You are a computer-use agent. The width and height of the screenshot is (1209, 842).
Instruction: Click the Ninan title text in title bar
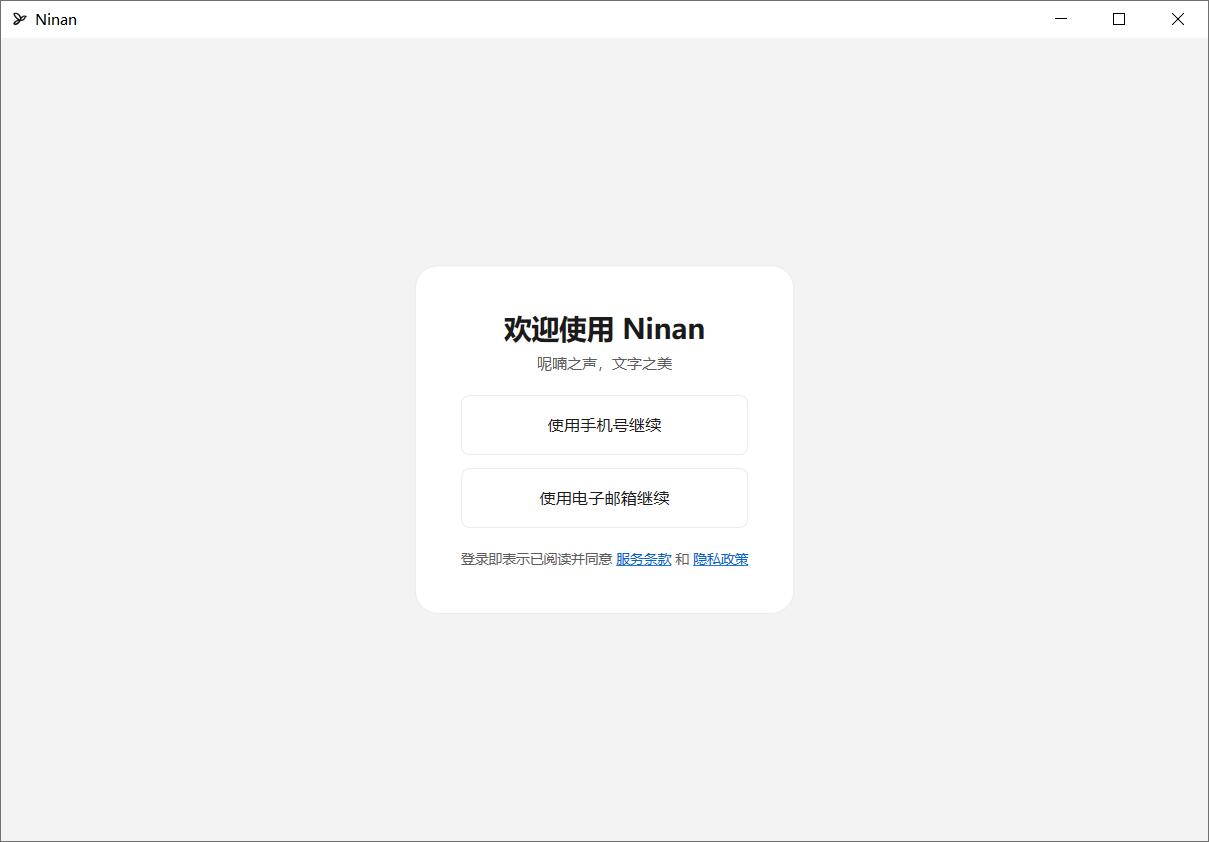(x=56, y=19)
